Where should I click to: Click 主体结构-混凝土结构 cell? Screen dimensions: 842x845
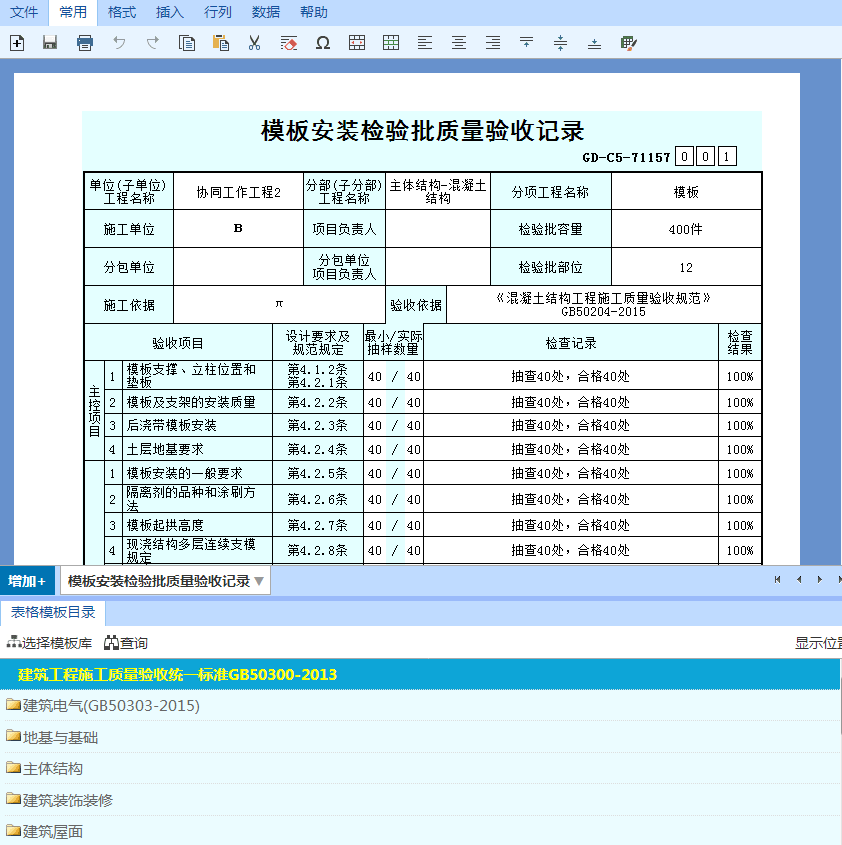438,192
